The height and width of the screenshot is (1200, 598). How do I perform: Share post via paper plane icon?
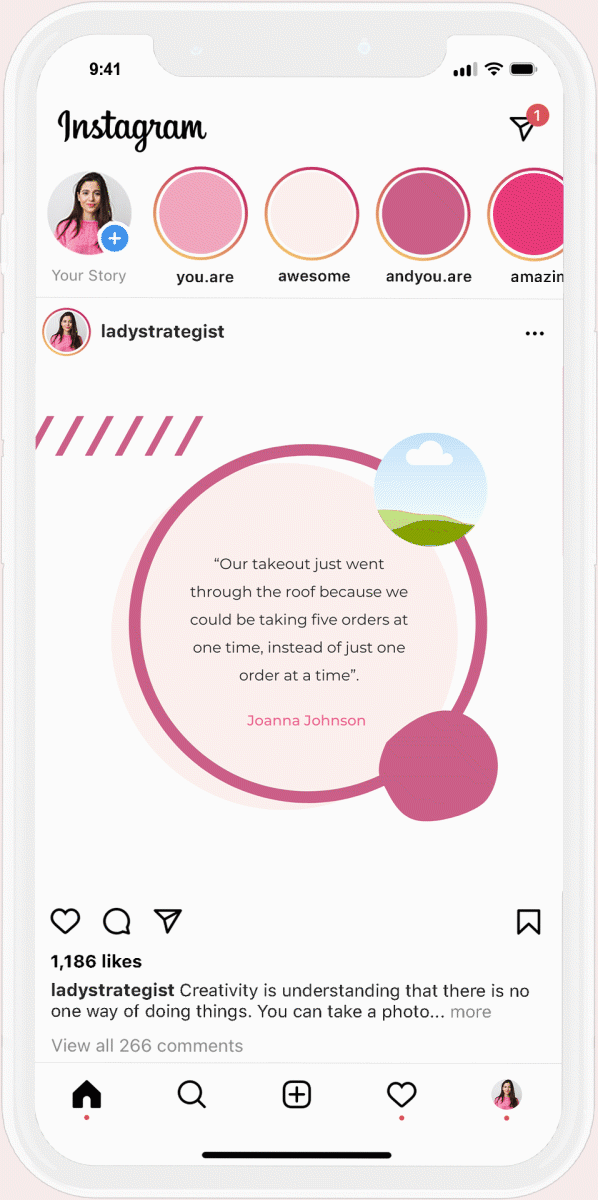[168, 921]
